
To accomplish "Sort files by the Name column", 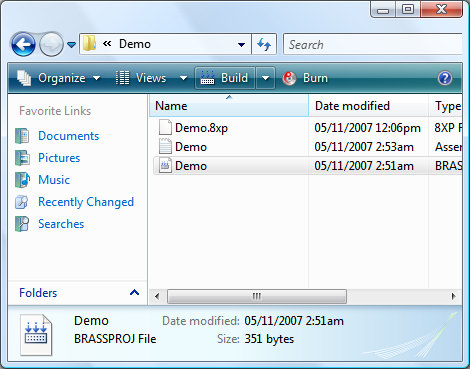I will (x=229, y=106).
